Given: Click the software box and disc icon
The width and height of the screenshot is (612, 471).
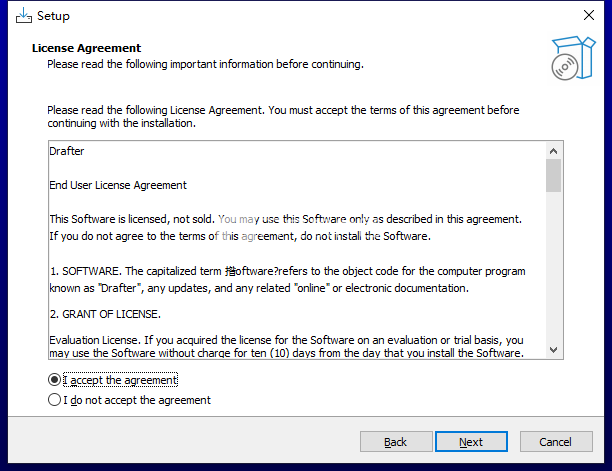Looking at the screenshot, I should coord(573,58).
